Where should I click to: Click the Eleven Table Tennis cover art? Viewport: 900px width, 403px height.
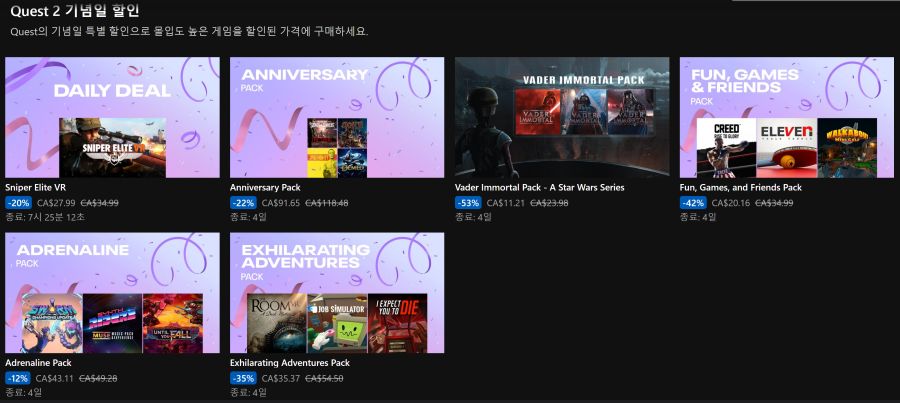[787, 148]
